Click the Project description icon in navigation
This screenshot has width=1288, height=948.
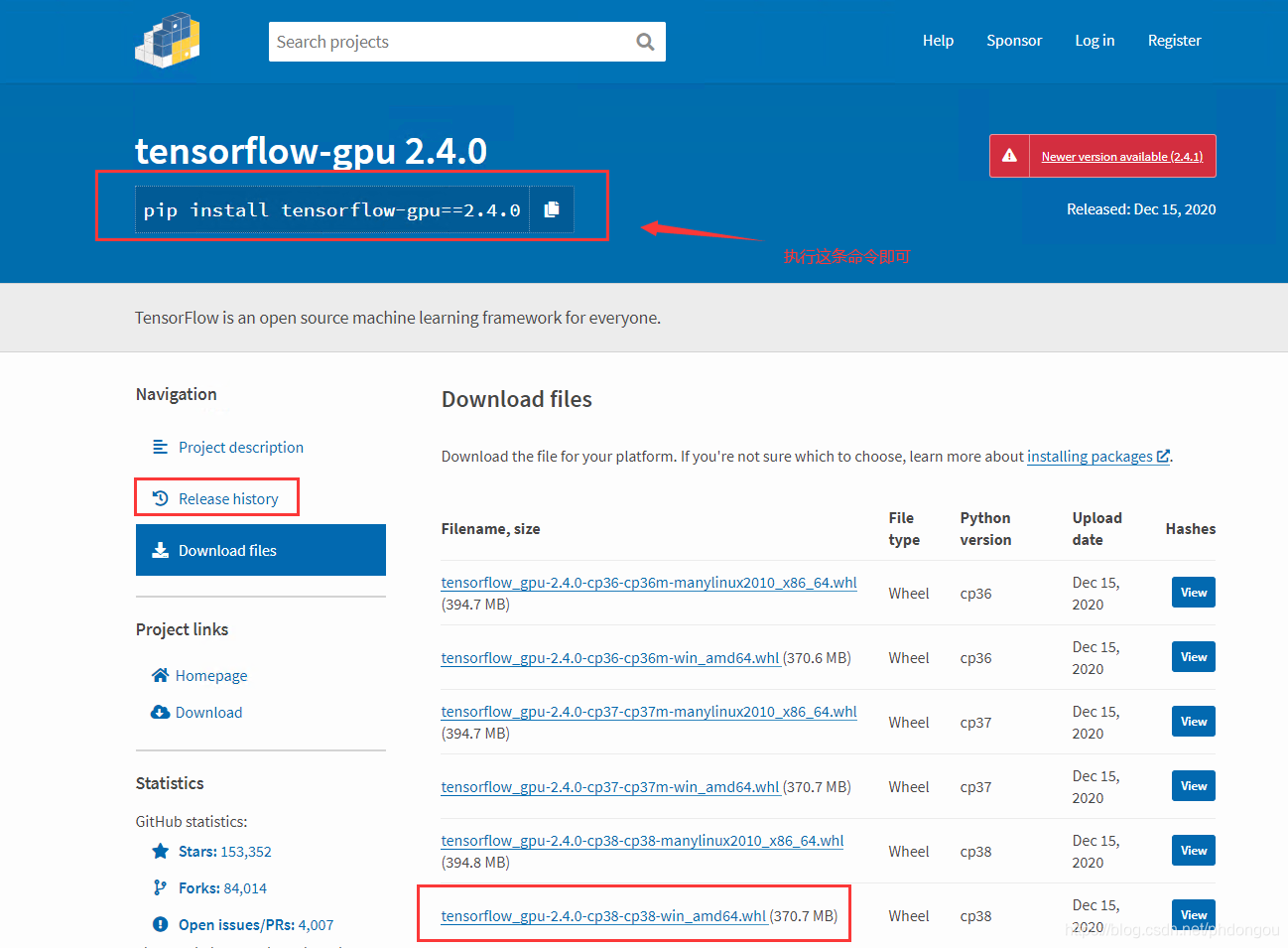coord(160,447)
